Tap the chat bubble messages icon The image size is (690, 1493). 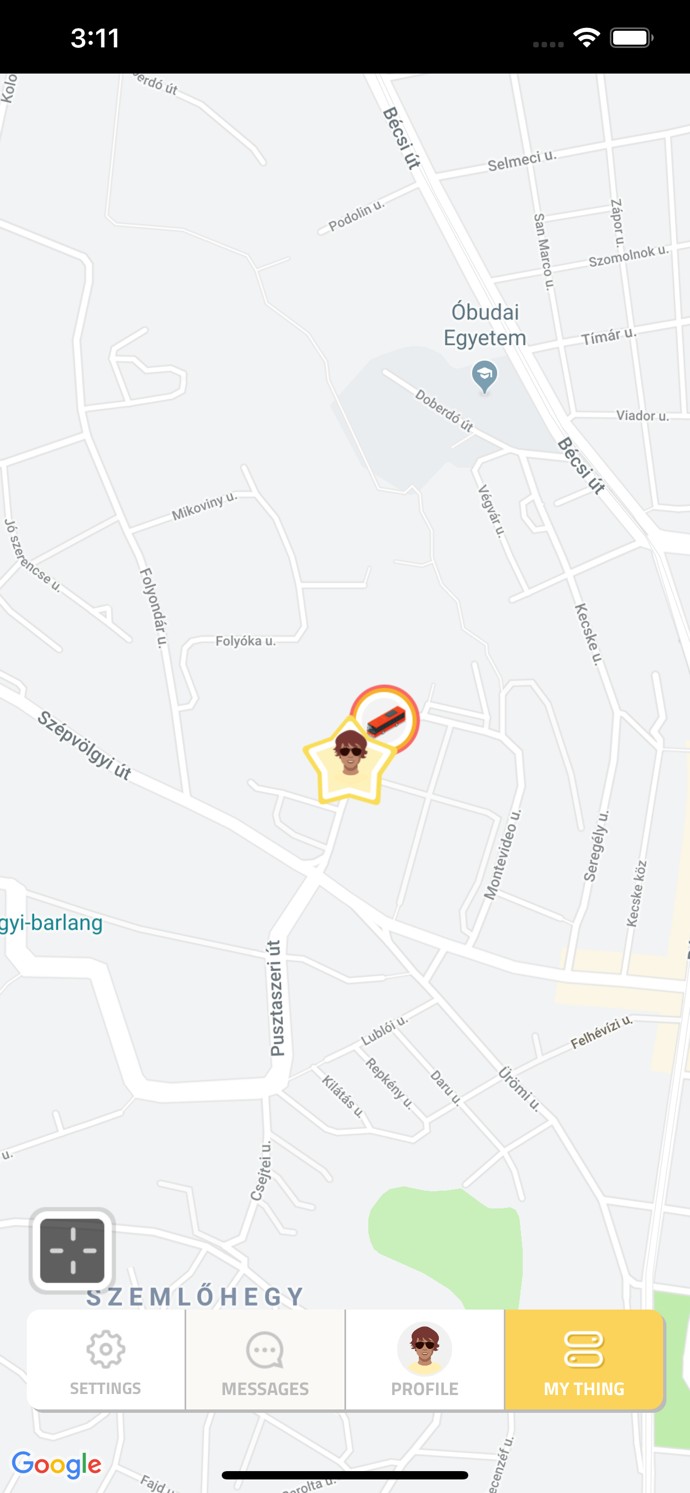(x=265, y=1350)
